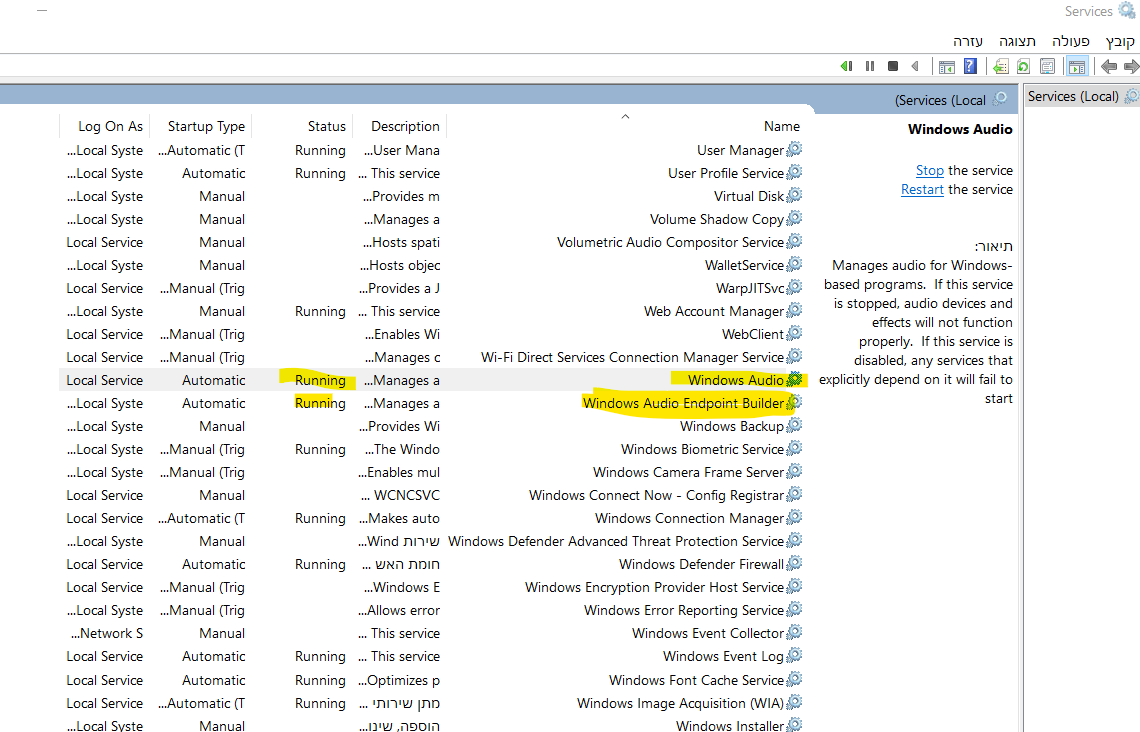1140x732 pixels.
Task: Select the Windows Font Cache Service name
Action: coord(696,680)
